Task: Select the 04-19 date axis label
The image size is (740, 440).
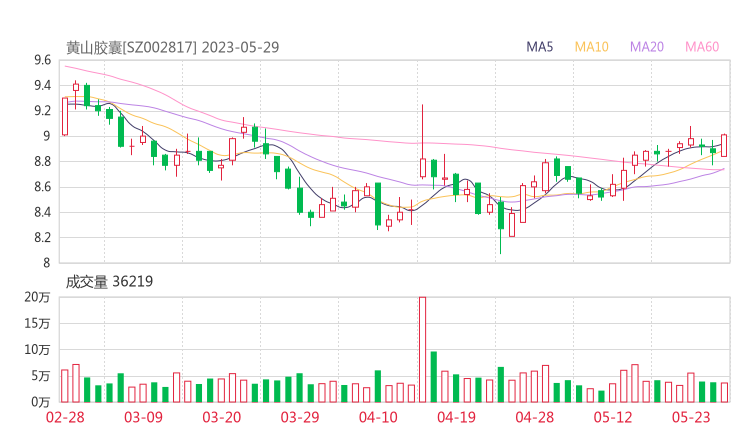Action: pyautogui.click(x=456, y=417)
